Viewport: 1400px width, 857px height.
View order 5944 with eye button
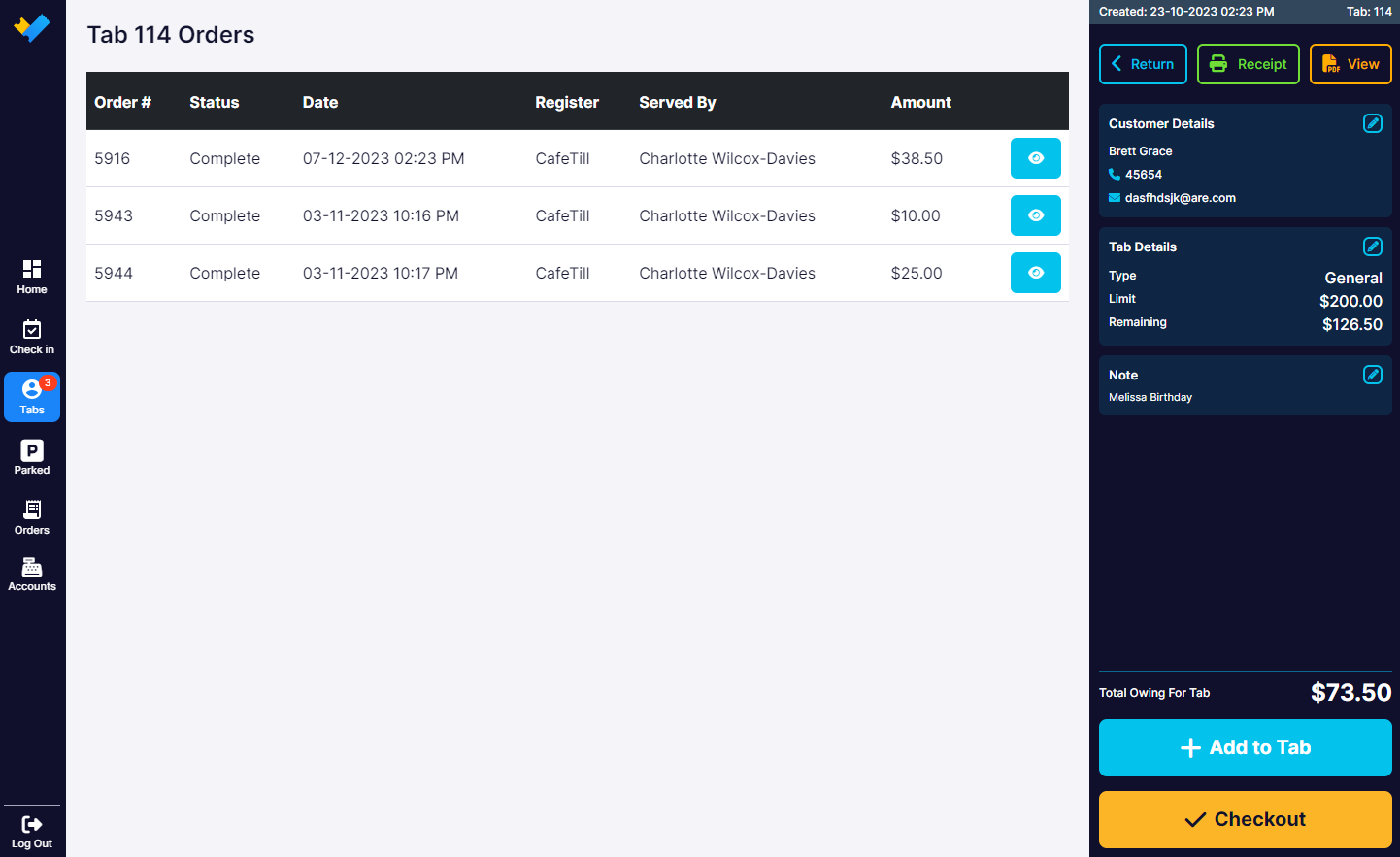1035,273
